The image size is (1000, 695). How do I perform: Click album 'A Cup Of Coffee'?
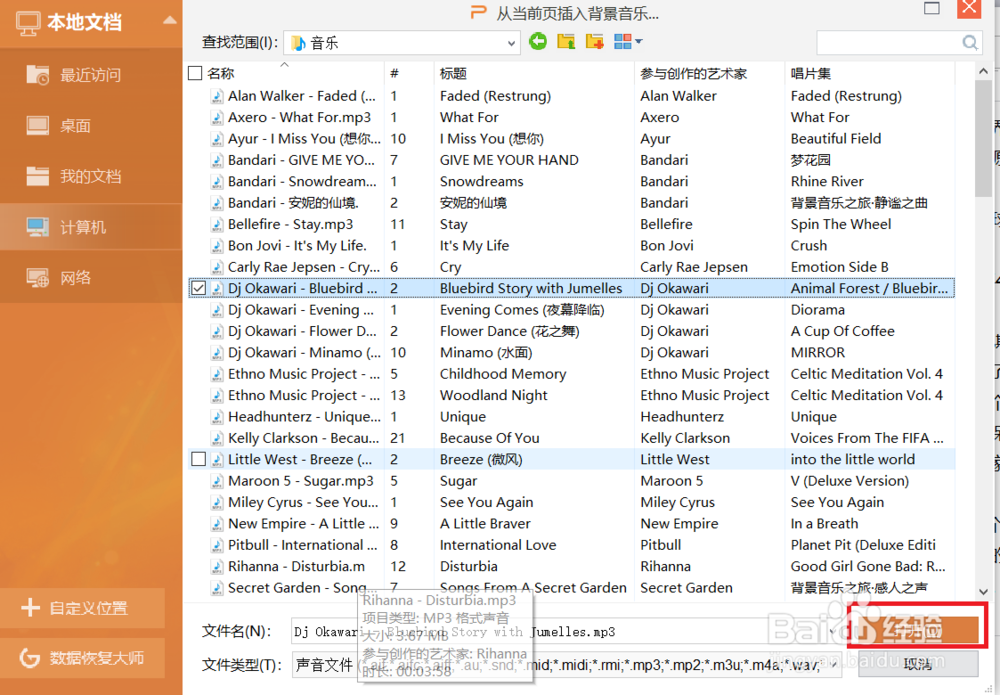(x=842, y=332)
